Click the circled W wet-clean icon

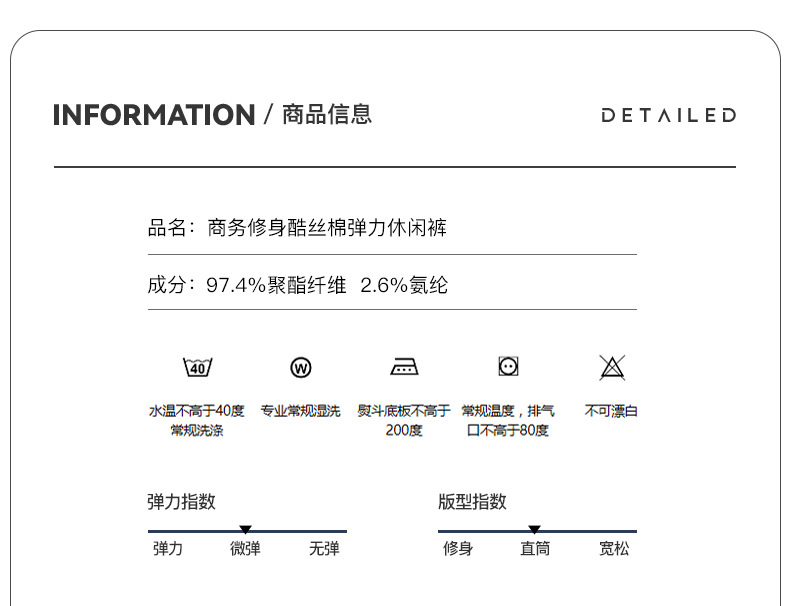[x=301, y=367]
